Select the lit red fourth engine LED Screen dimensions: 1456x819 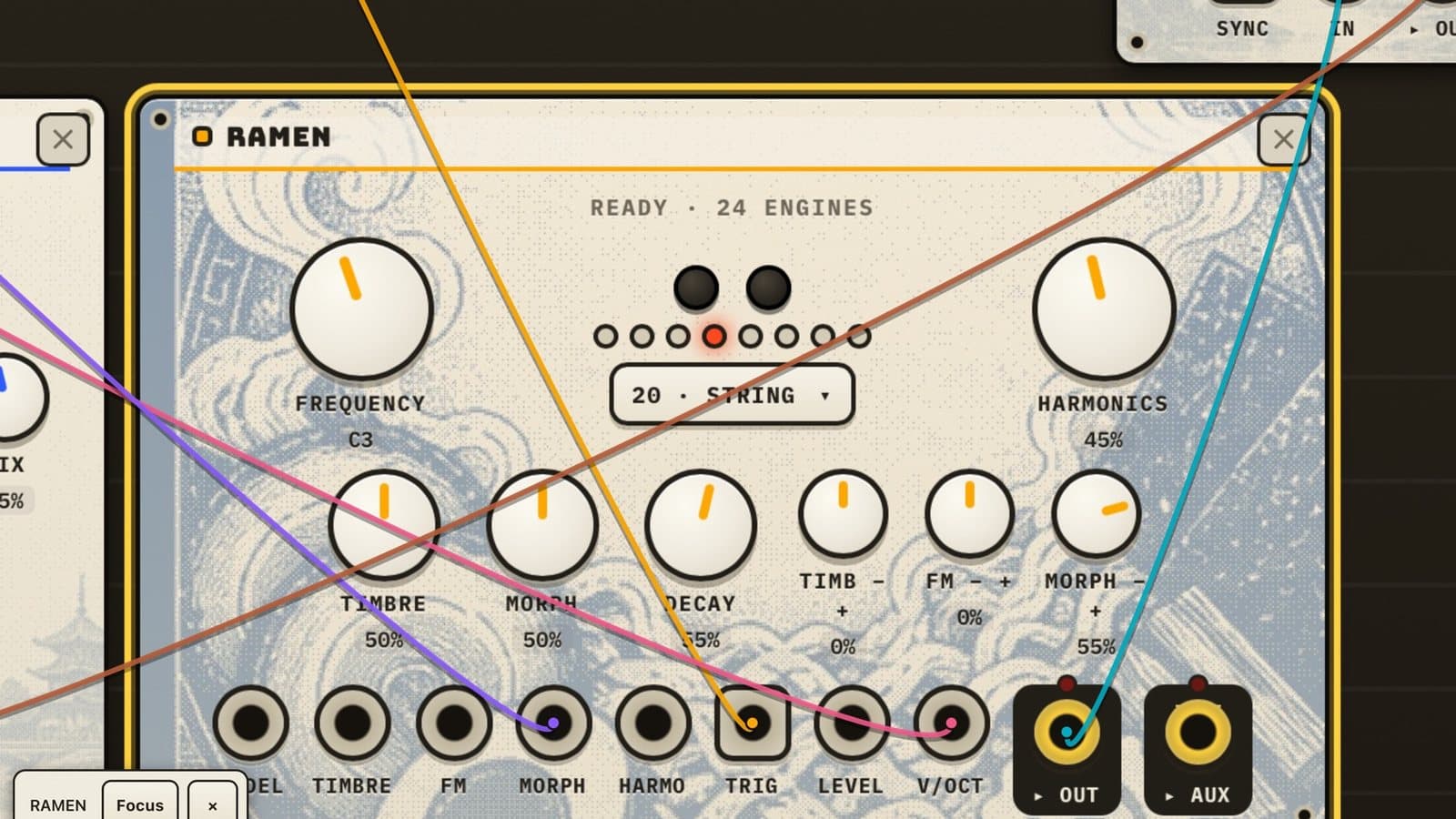tap(714, 337)
